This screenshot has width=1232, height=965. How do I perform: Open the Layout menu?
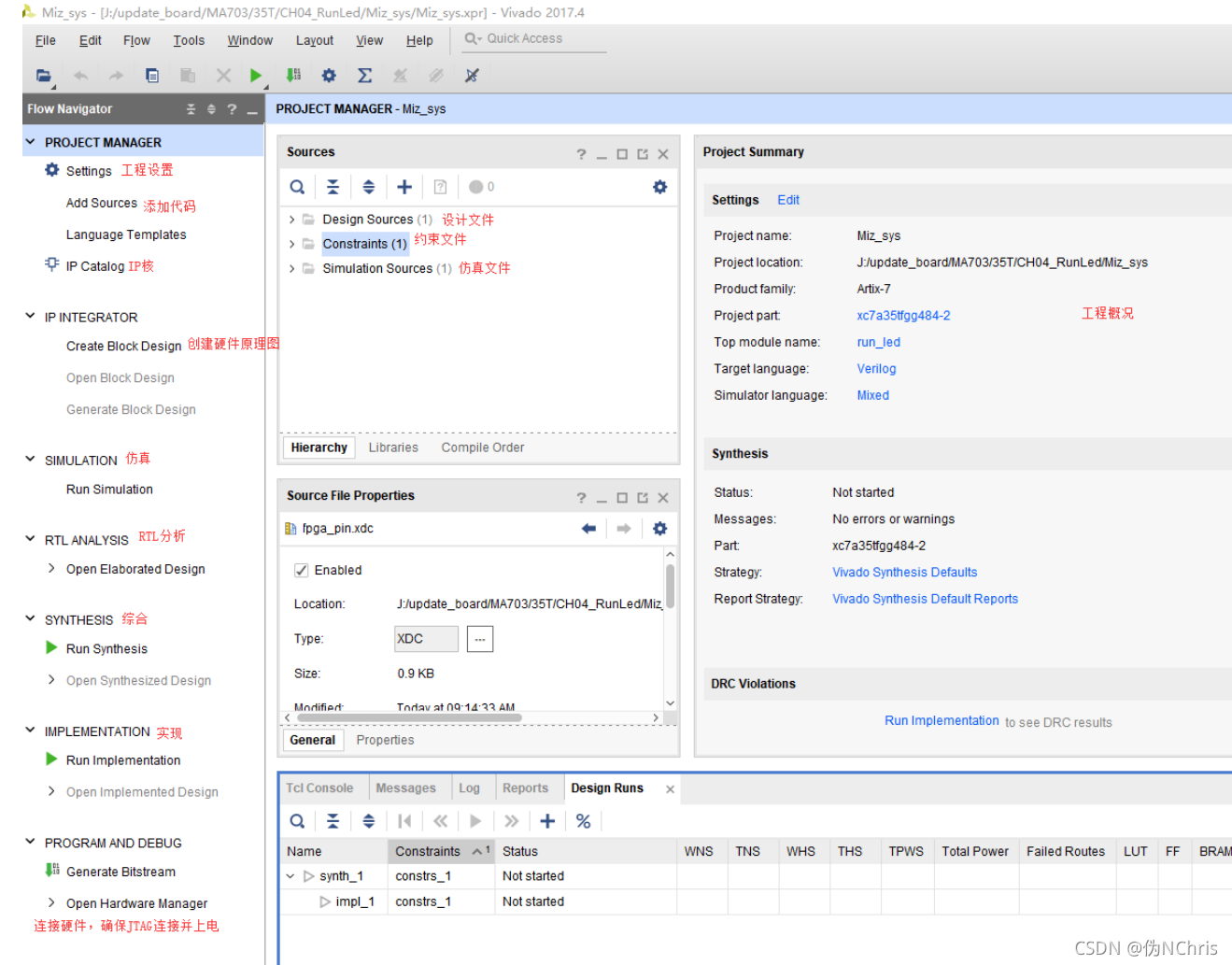coord(315,40)
